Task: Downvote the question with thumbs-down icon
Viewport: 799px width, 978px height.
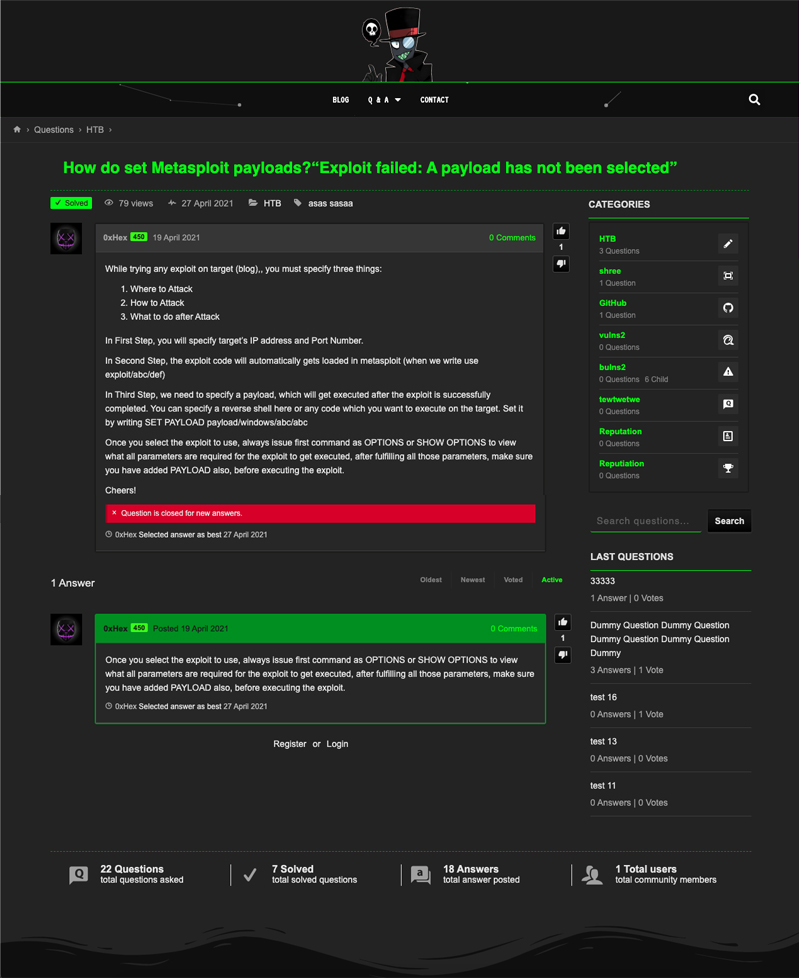Action: click(561, 264)
